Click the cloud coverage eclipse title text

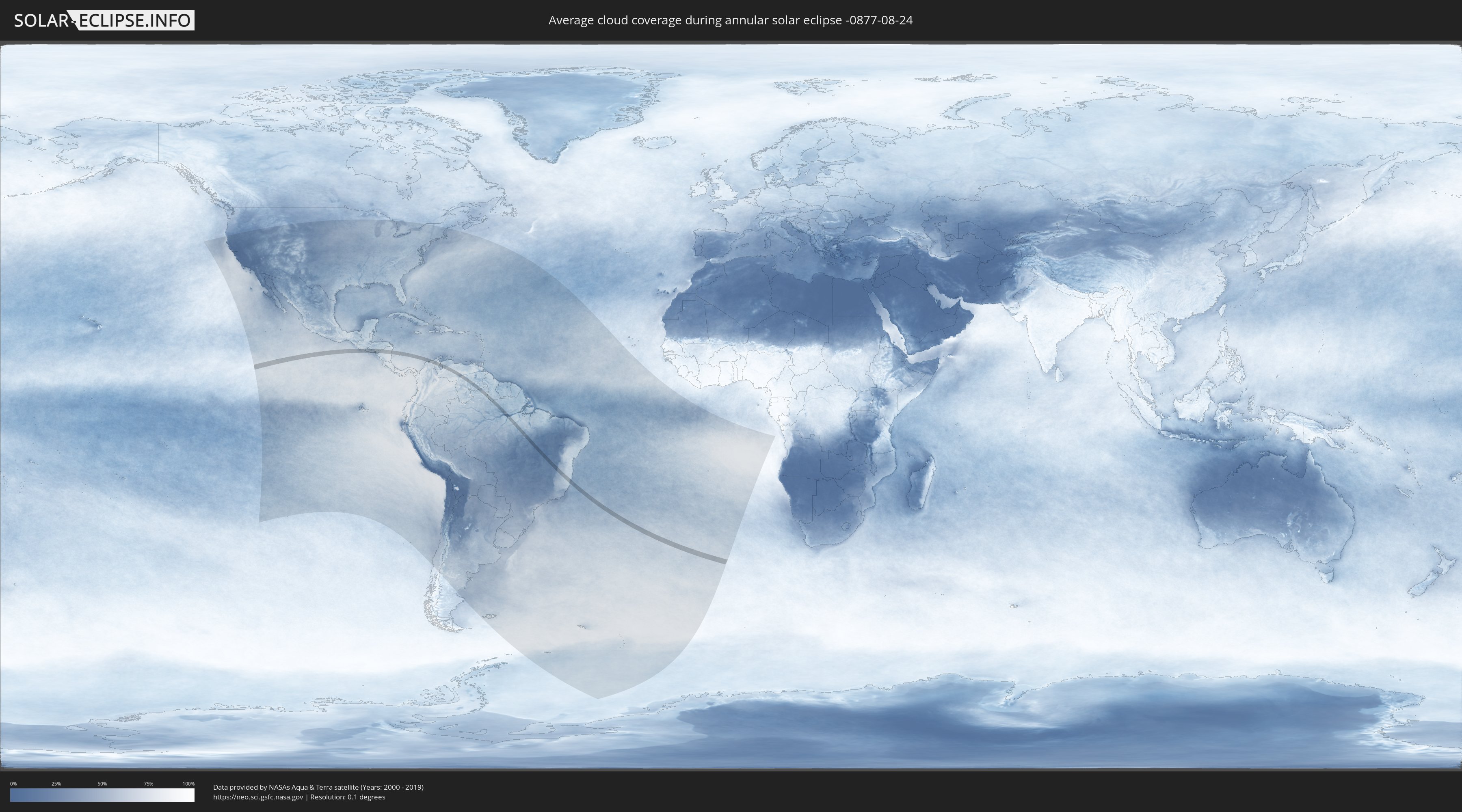pos(731,20)
